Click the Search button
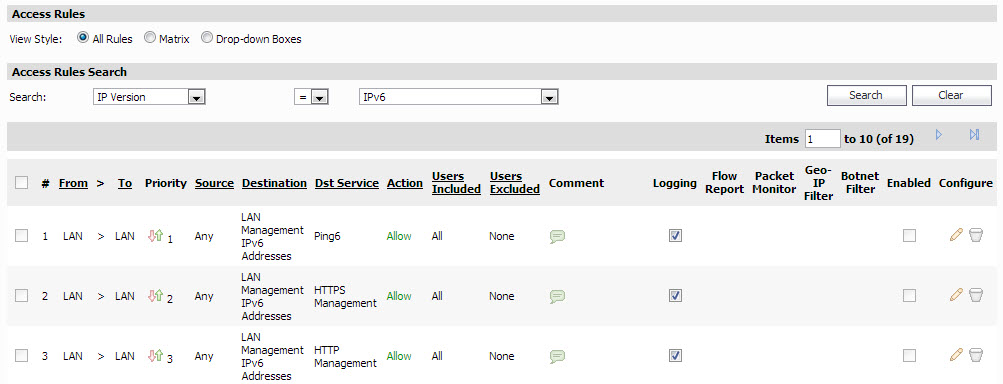 click(x=866, y=95)
